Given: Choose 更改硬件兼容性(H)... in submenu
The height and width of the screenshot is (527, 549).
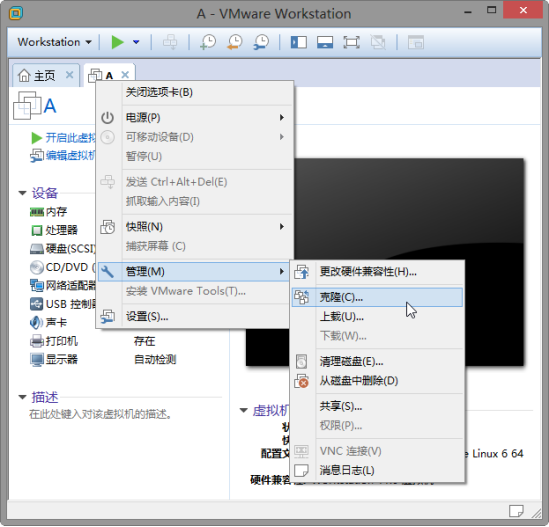Looking at the screenshot, I should pyautogui.click(x=377, y=272).
